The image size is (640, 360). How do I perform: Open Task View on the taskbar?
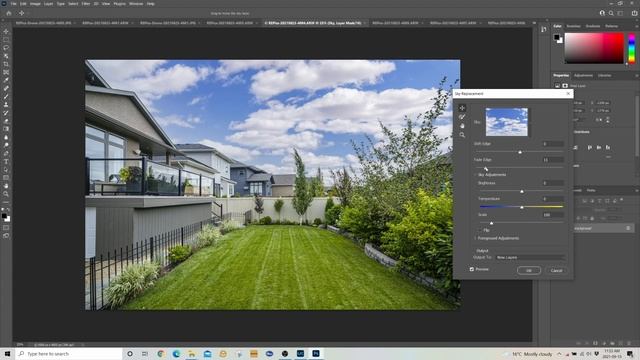[x=145, y=353]
